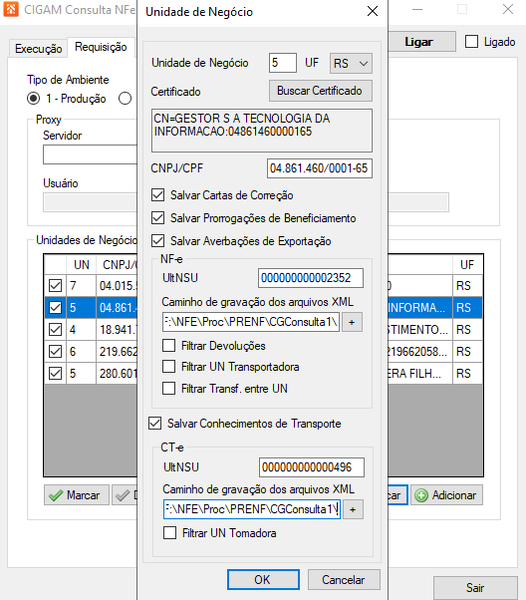Image resolution: width=526 pixels, height=600 pixels.
Task: Switch to the Requisição tab
Action: tap(101, 47)
